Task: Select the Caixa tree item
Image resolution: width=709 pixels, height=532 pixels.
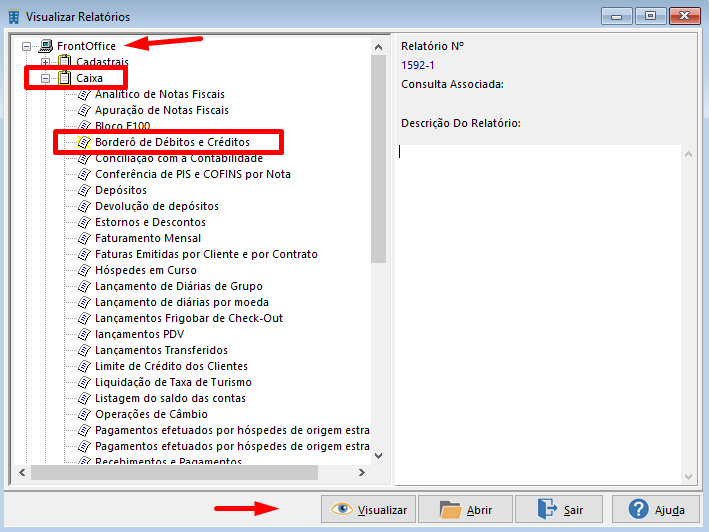Action: click(x=90, y=78)
